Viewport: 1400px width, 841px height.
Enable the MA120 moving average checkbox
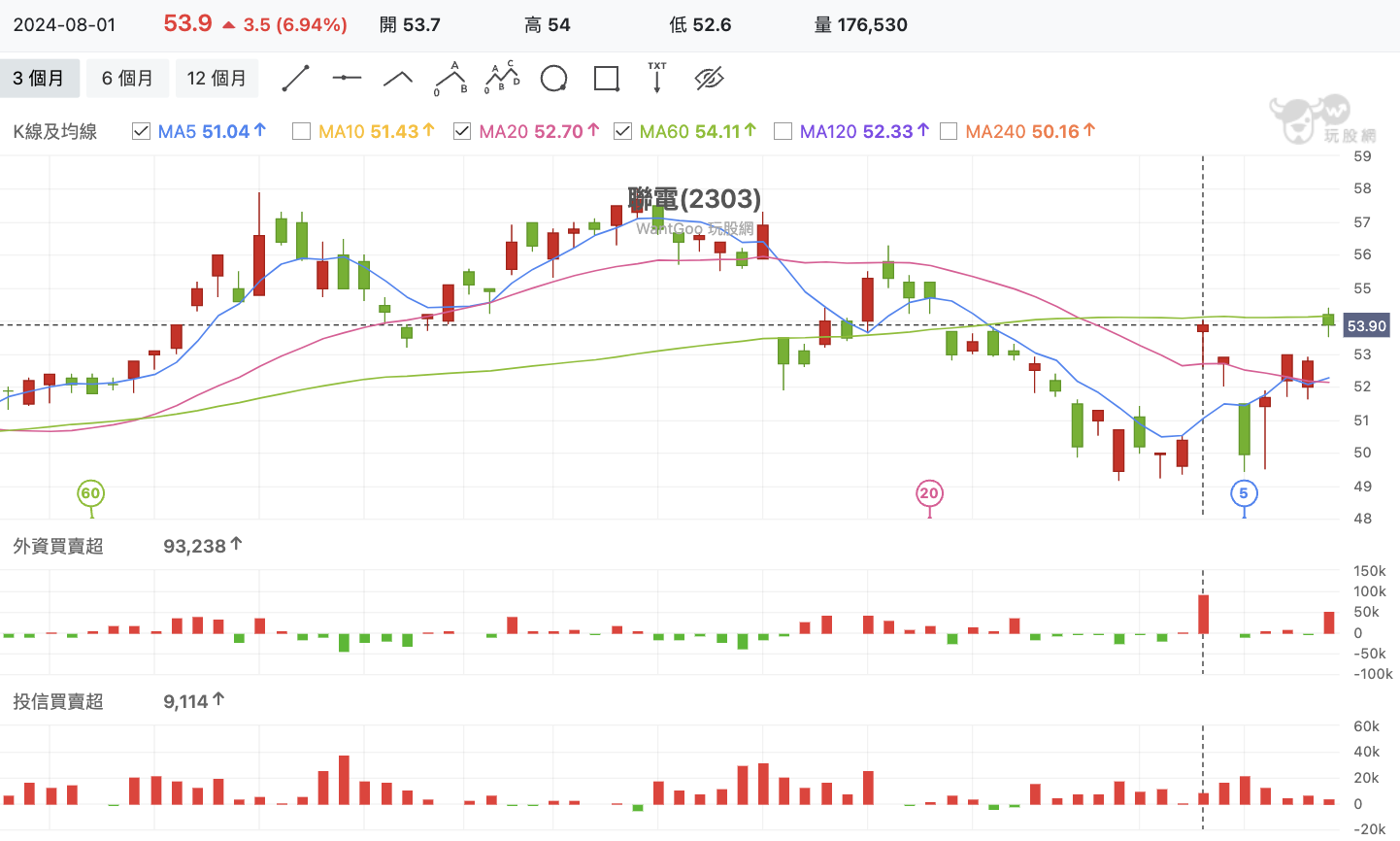pos(783,131)
